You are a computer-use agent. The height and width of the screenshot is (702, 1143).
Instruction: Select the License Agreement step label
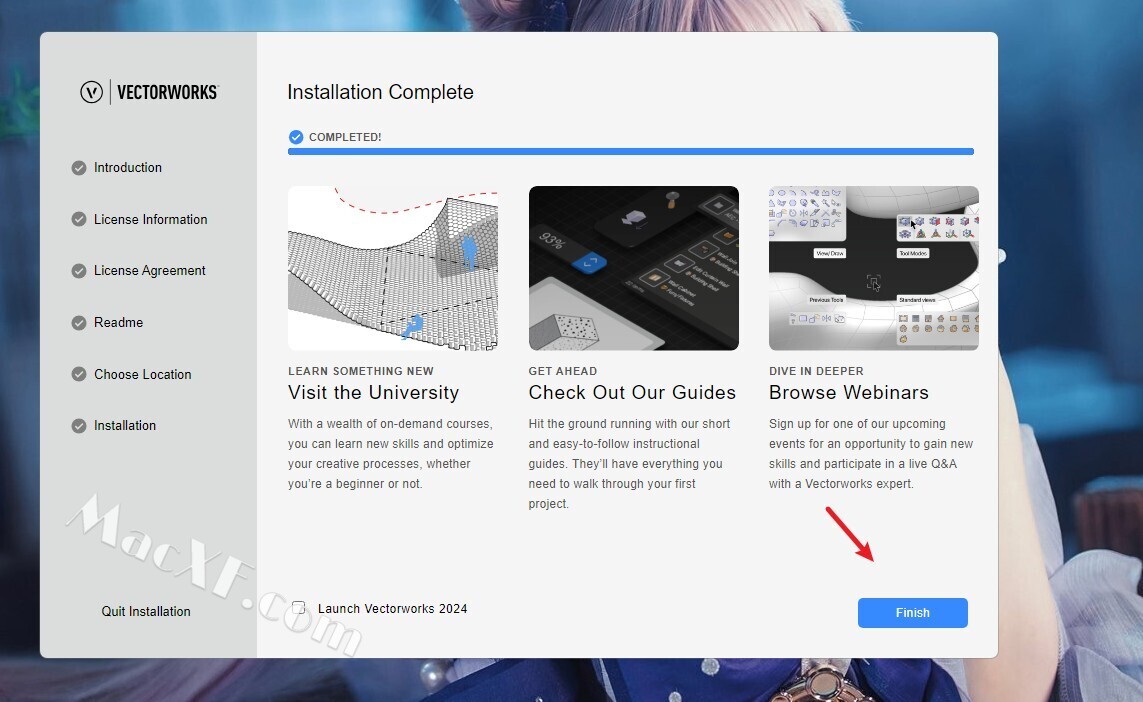(149, 270)
